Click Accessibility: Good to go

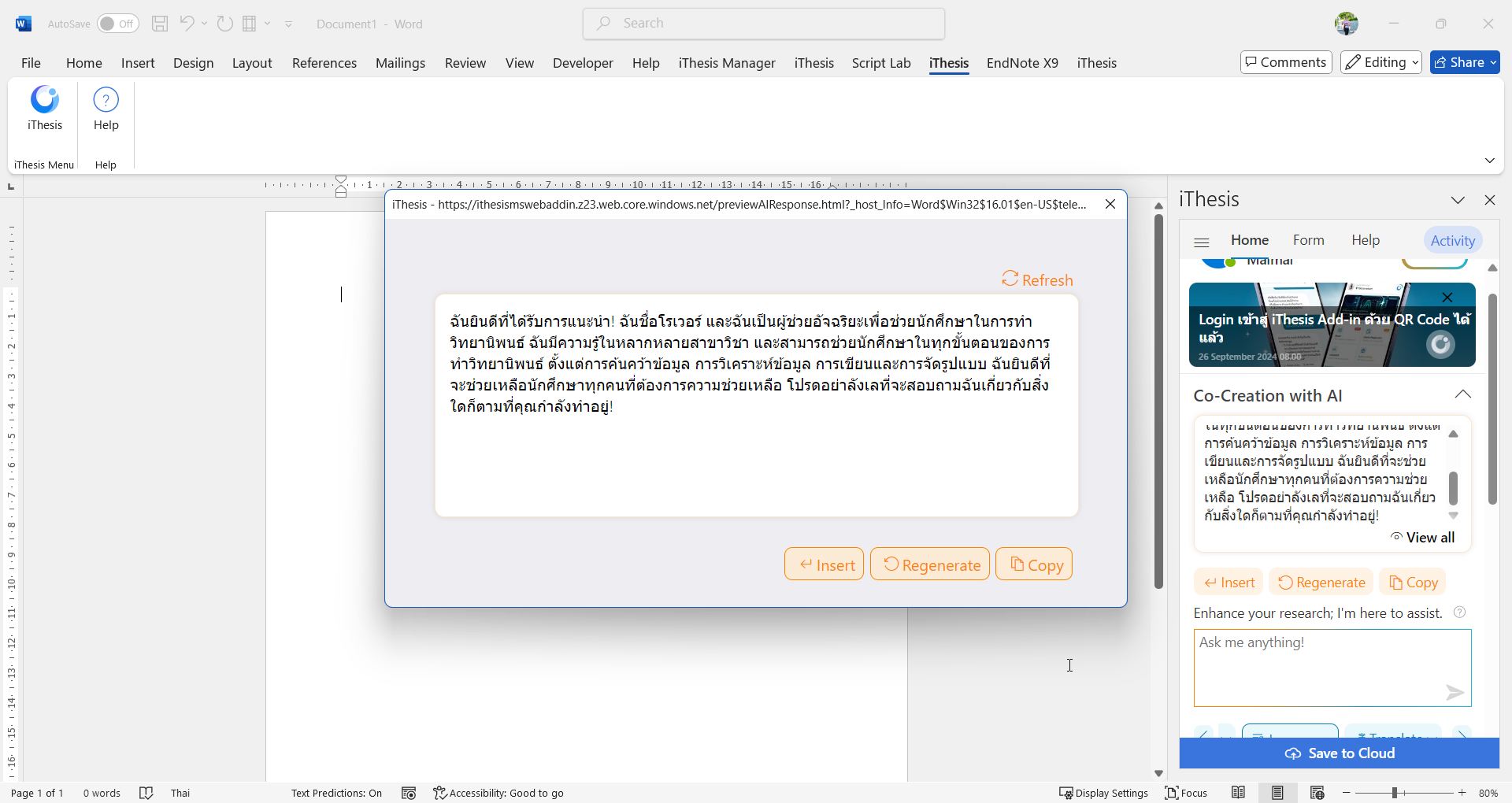point(498,793)
